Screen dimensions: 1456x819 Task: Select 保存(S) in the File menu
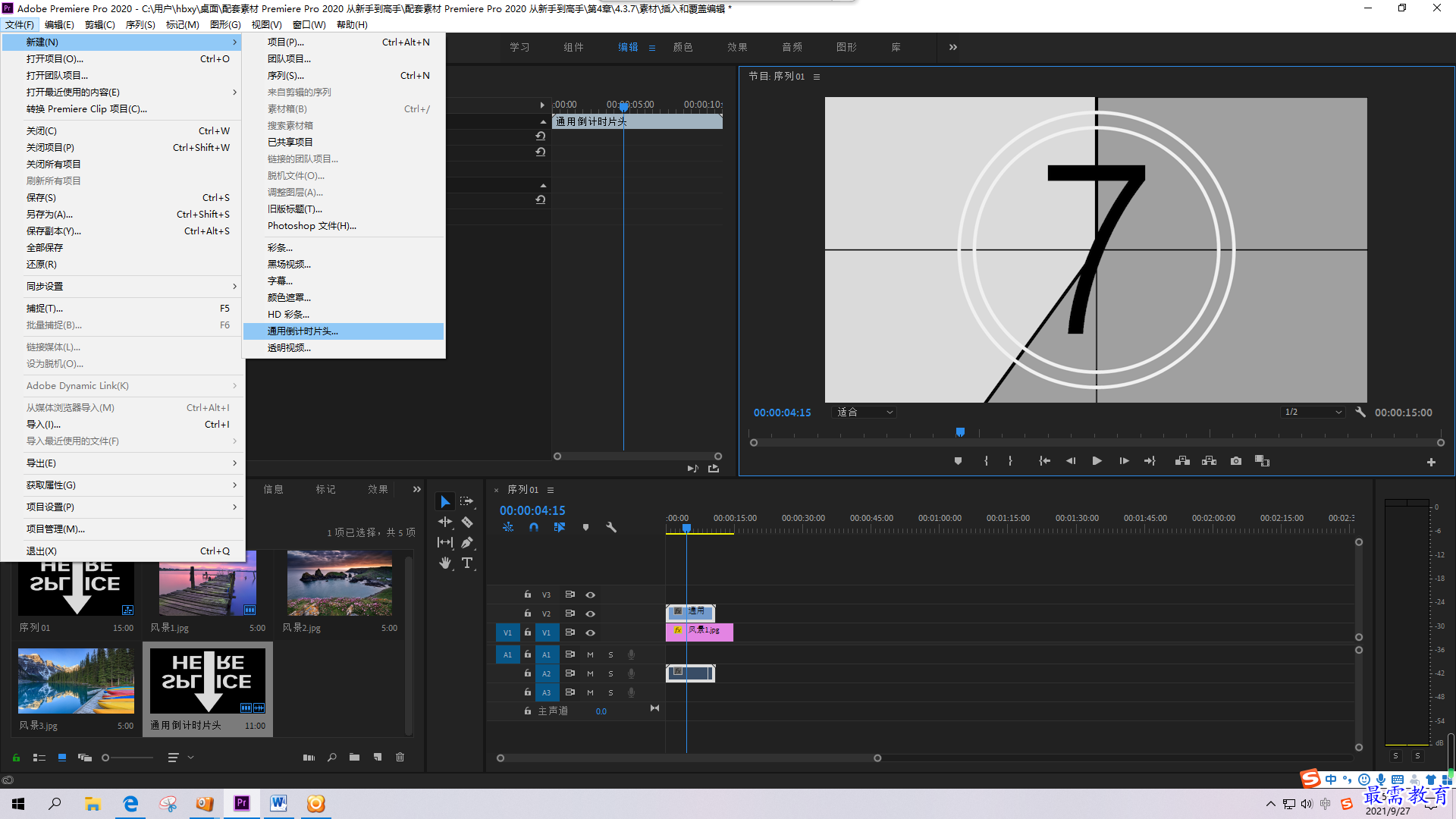point(123,198)
